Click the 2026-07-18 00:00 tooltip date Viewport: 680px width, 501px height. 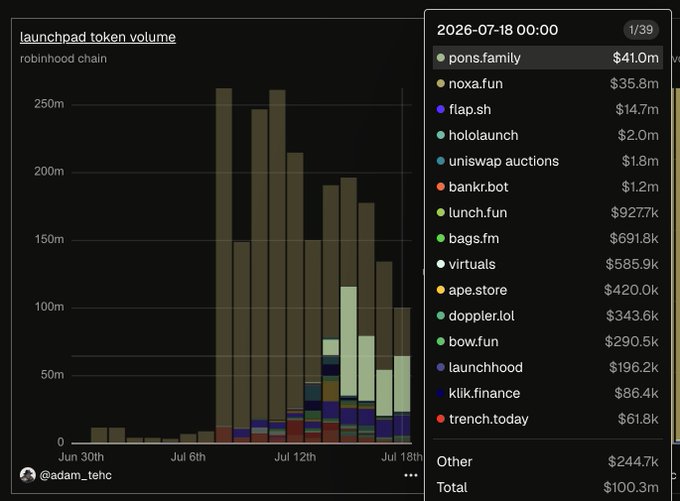click(497, 30)
